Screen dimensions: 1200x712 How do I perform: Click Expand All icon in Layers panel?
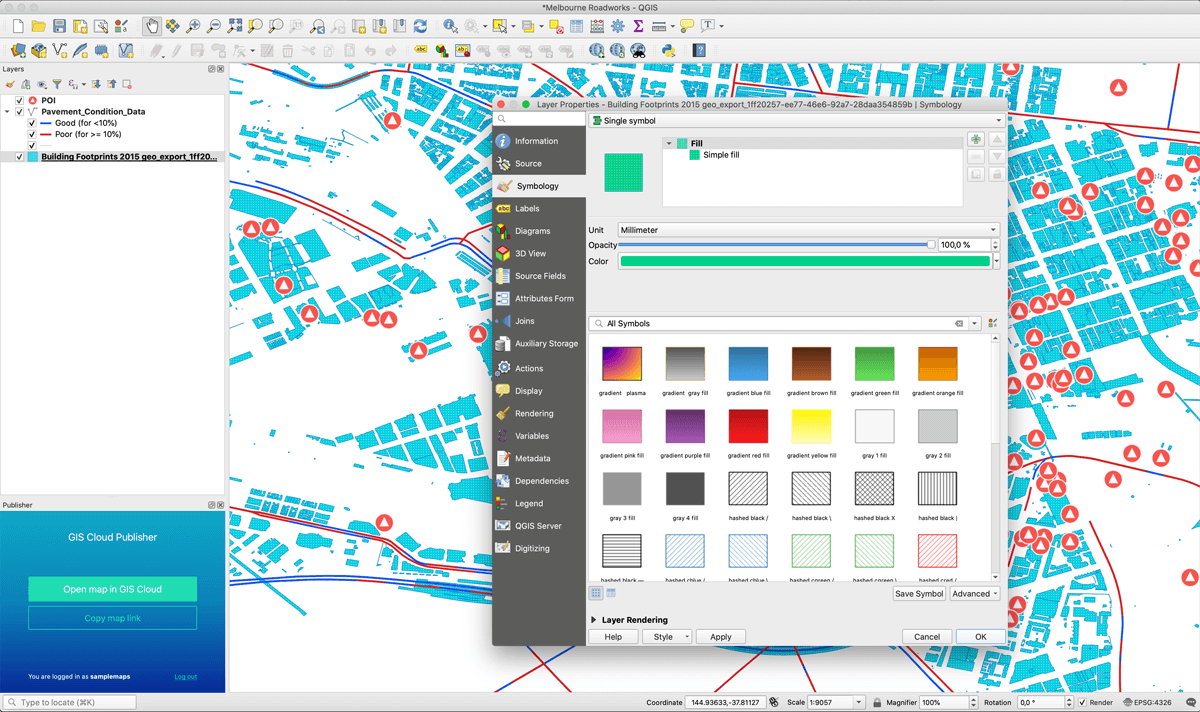(x=98, y=84)
